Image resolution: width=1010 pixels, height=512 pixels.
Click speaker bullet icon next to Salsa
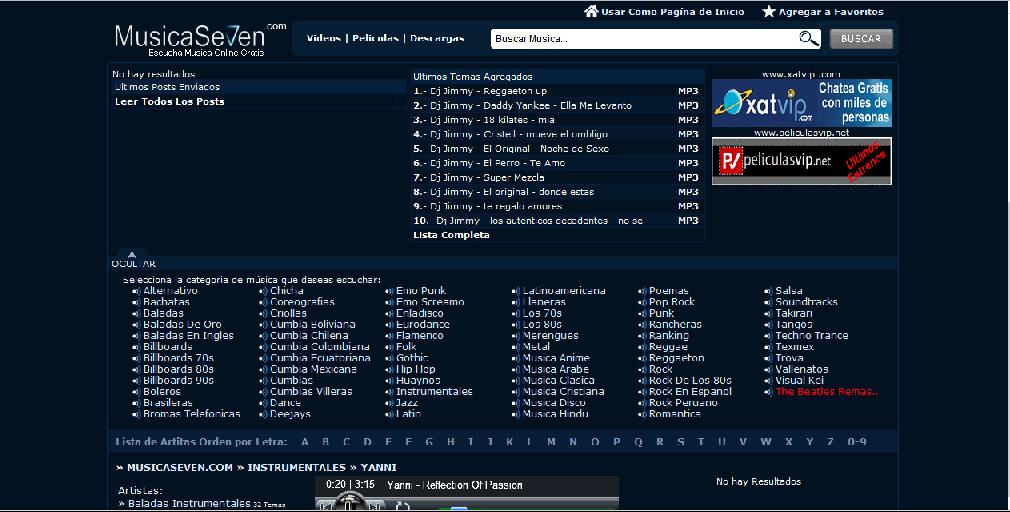pos(768,290)
